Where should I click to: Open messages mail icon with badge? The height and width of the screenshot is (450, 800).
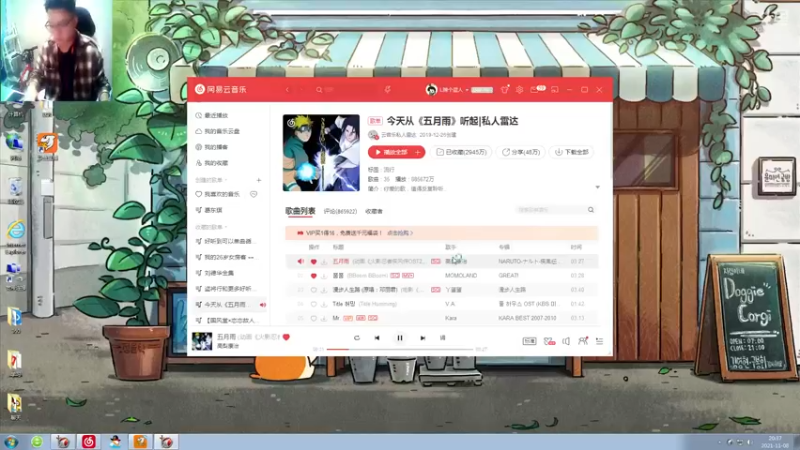[536, 89]
